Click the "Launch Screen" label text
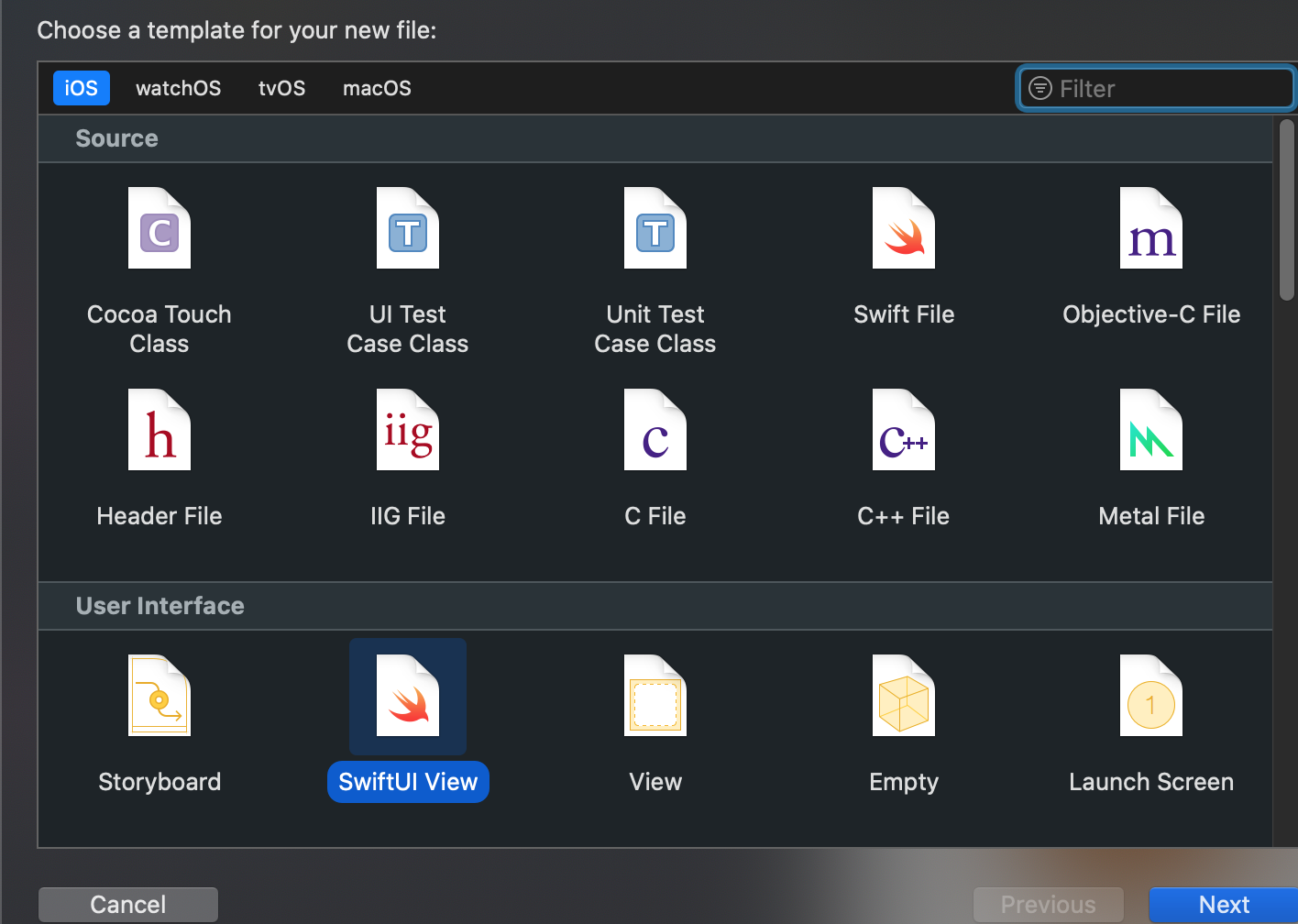This screenshot has height=924, width=1298. click(1151, 782)
